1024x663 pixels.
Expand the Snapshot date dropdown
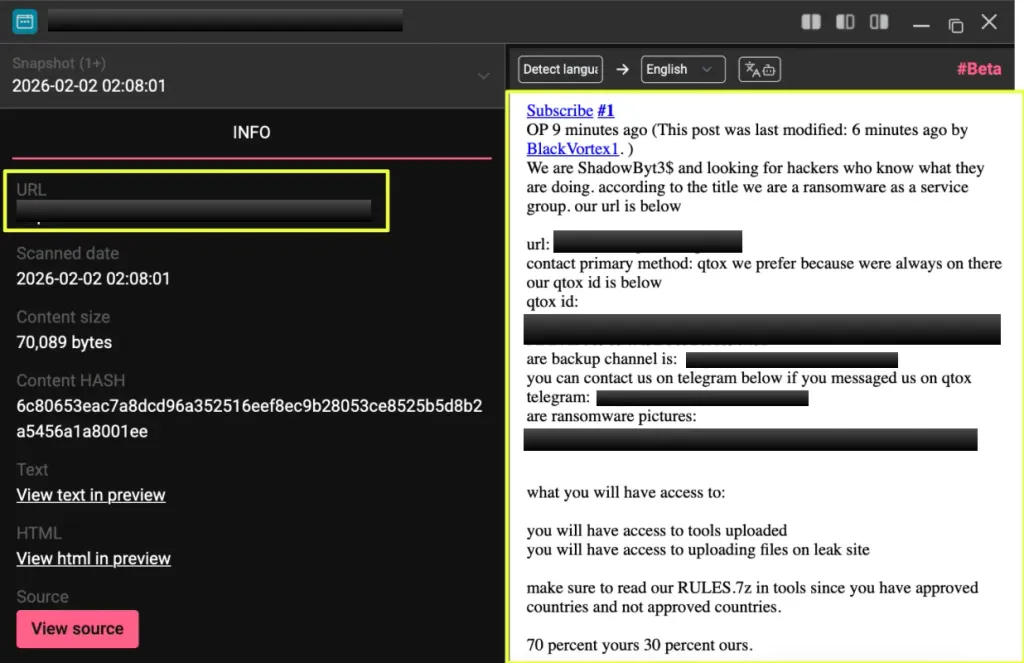tap(484, 76)
